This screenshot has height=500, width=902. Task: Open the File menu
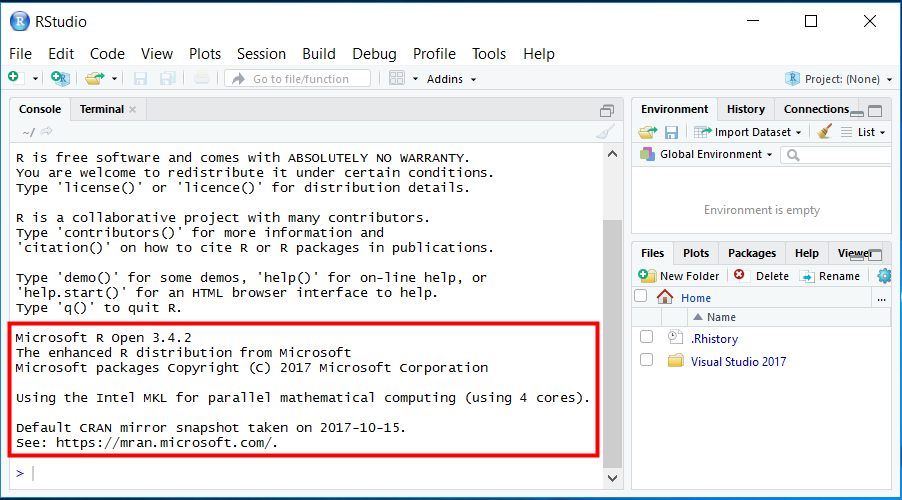(21, 54)
